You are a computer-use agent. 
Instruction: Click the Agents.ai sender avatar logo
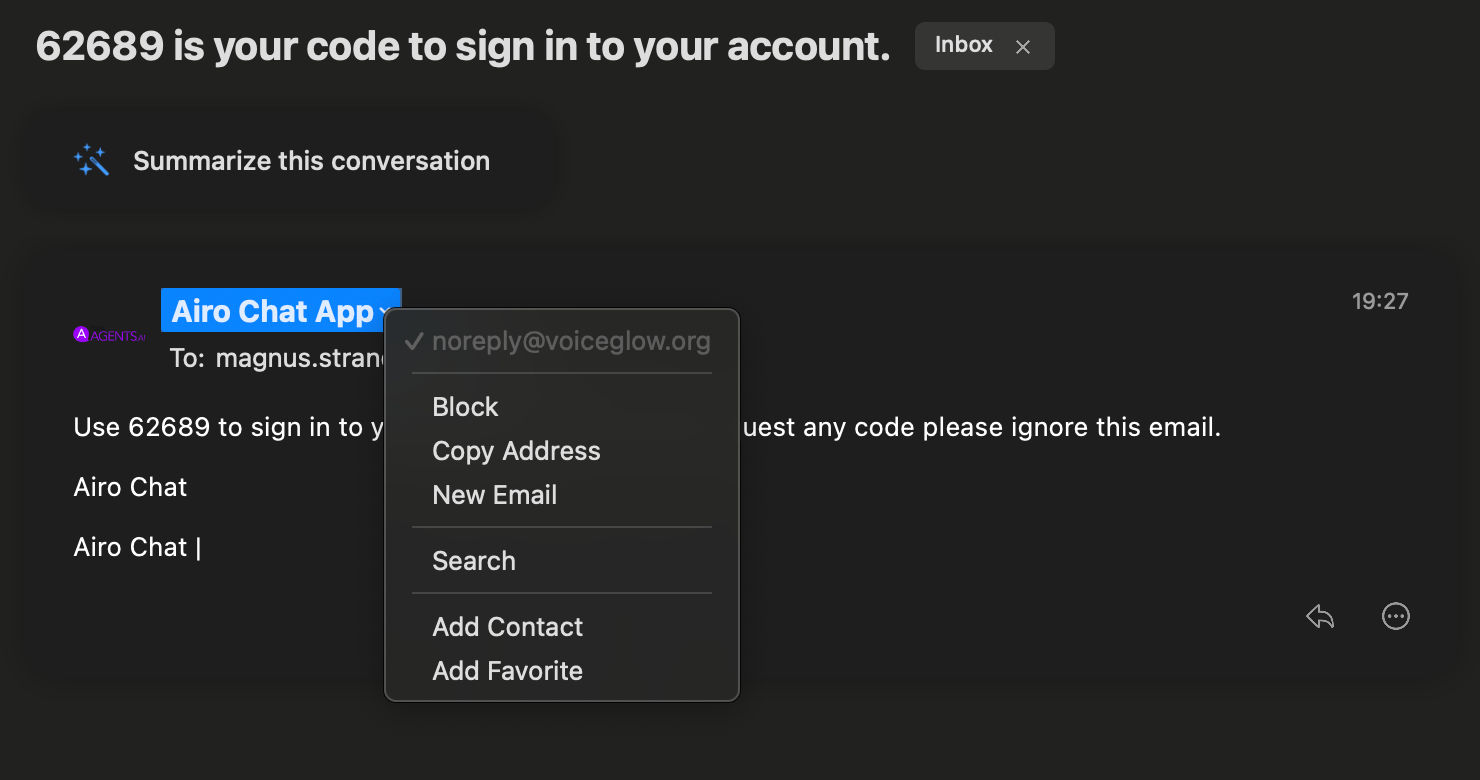coord(110,335)
